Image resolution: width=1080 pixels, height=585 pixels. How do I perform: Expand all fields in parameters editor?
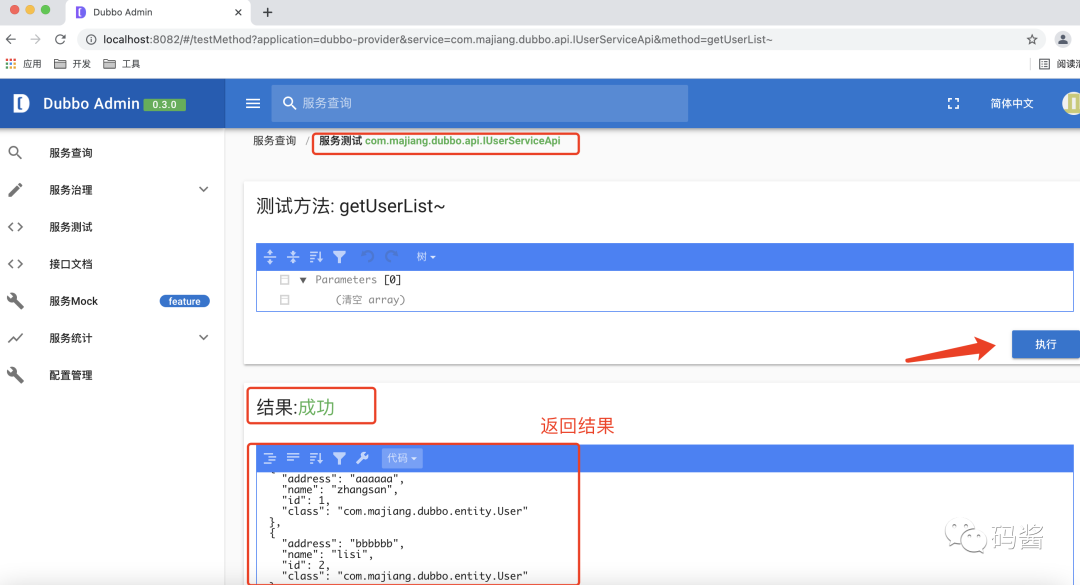(270, 257)
